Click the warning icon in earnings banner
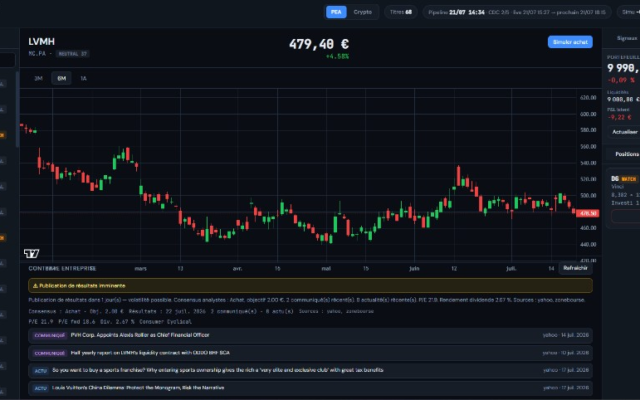The image size is (640, 400). pos(35,286)
